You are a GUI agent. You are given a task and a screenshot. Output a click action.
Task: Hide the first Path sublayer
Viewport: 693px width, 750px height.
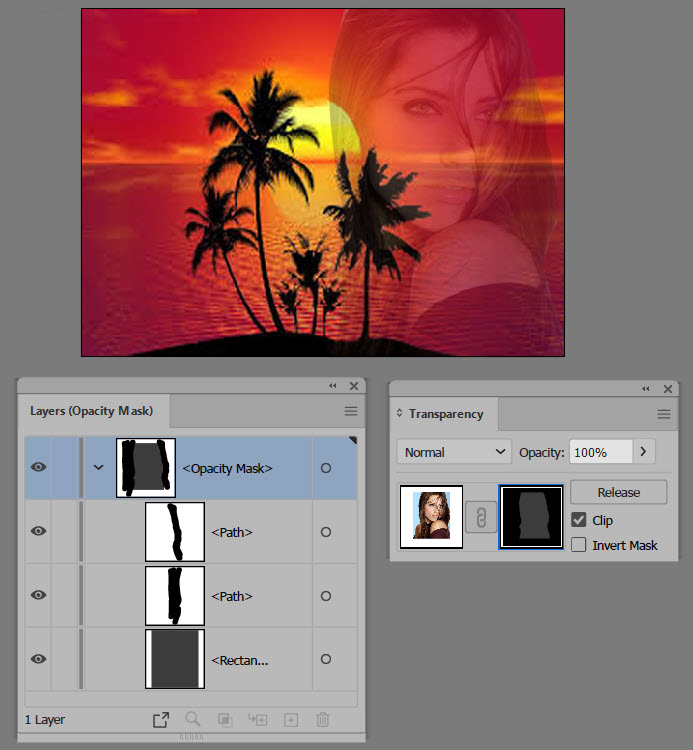pos(38,531)
